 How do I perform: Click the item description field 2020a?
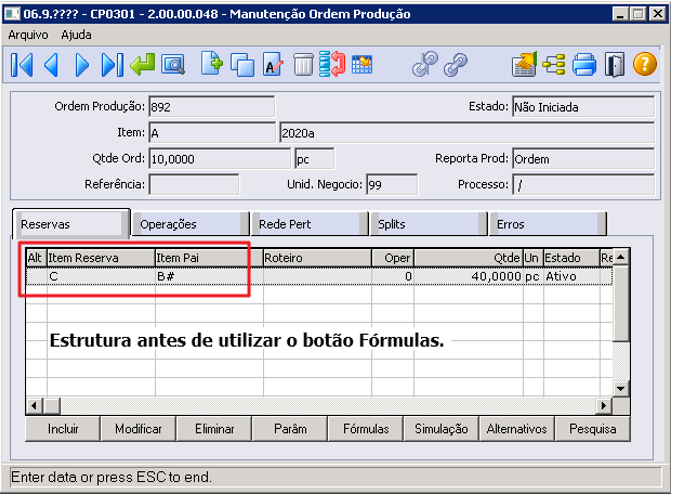467,133
